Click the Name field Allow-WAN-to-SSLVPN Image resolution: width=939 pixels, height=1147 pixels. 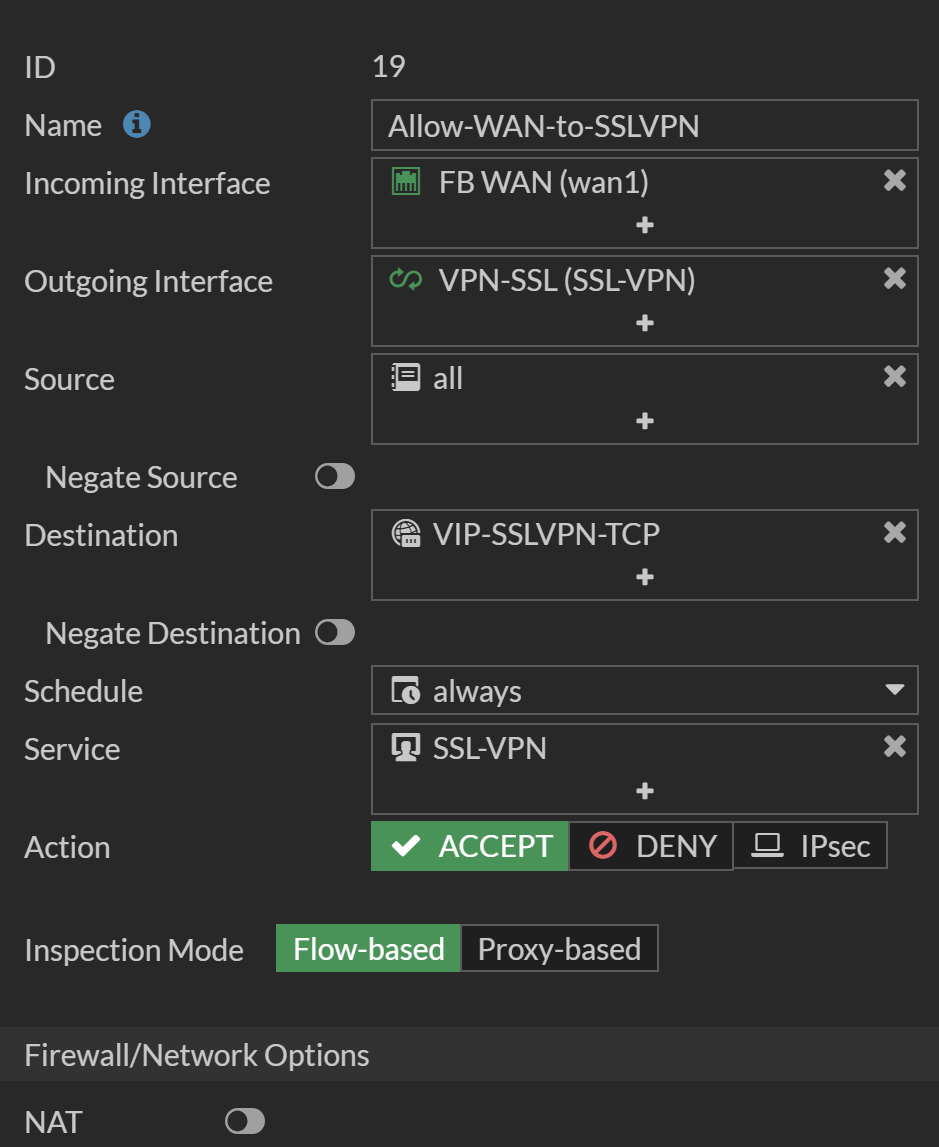point(644,126)
